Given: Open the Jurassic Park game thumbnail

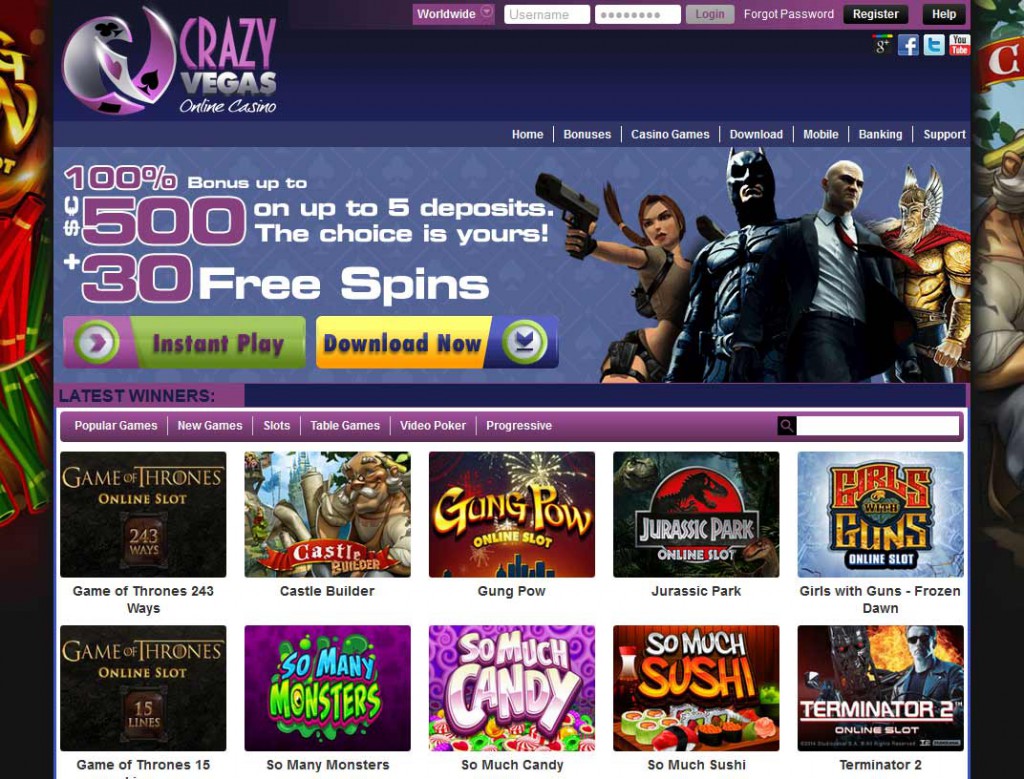Looking at the screenshot, I should click(x=696, y=515).
